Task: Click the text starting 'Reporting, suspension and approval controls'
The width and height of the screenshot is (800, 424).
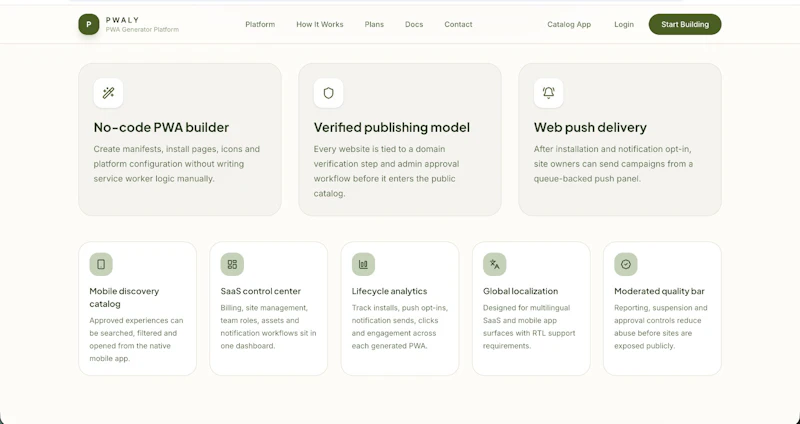Action: coord(661,327)
